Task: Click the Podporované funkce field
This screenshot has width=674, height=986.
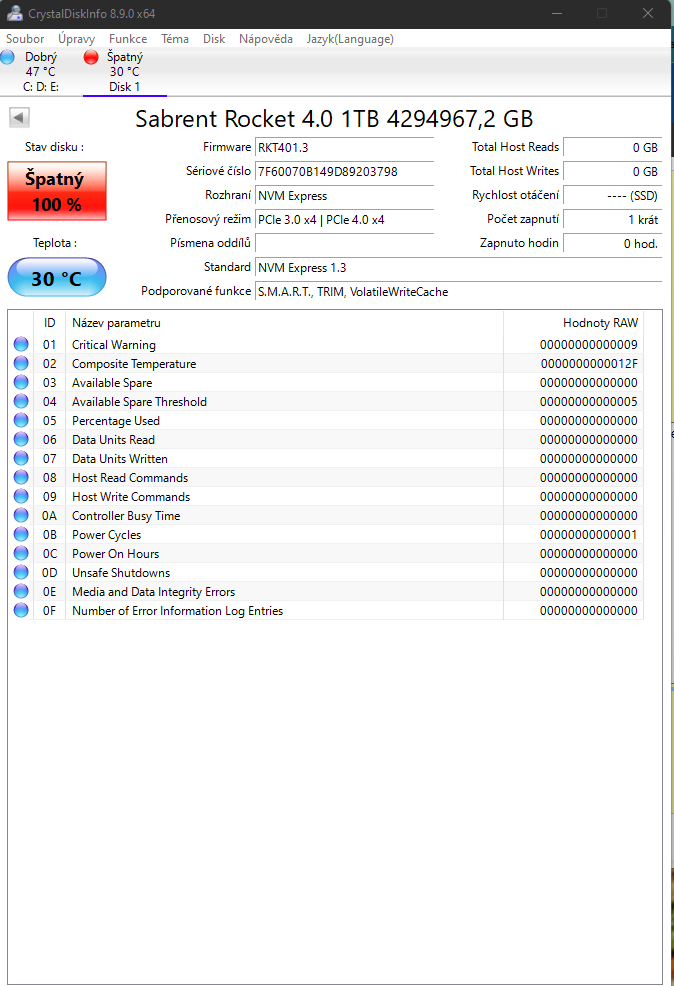Action: [458, 292]
